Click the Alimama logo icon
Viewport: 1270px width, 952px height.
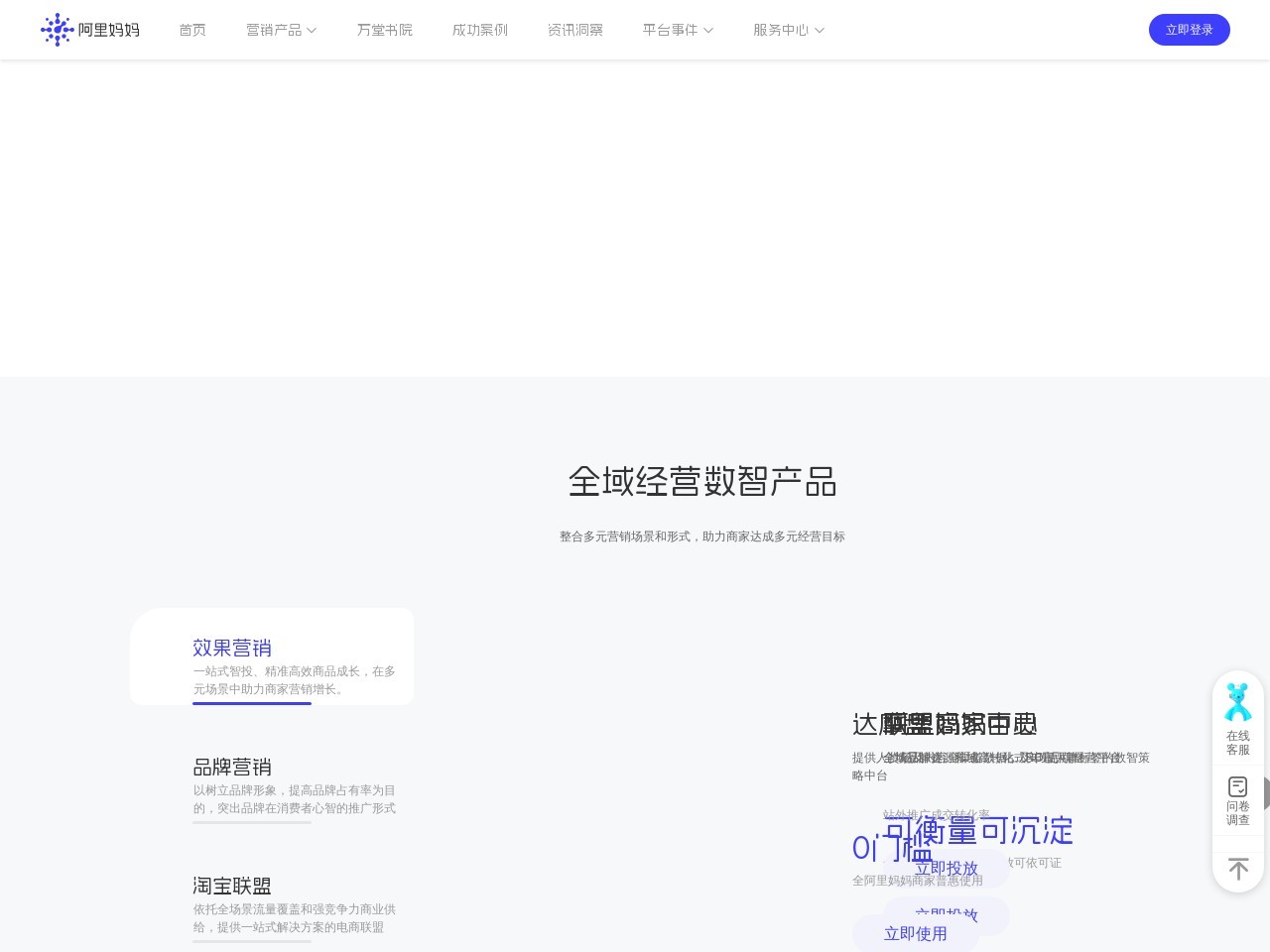pos(57,30)
